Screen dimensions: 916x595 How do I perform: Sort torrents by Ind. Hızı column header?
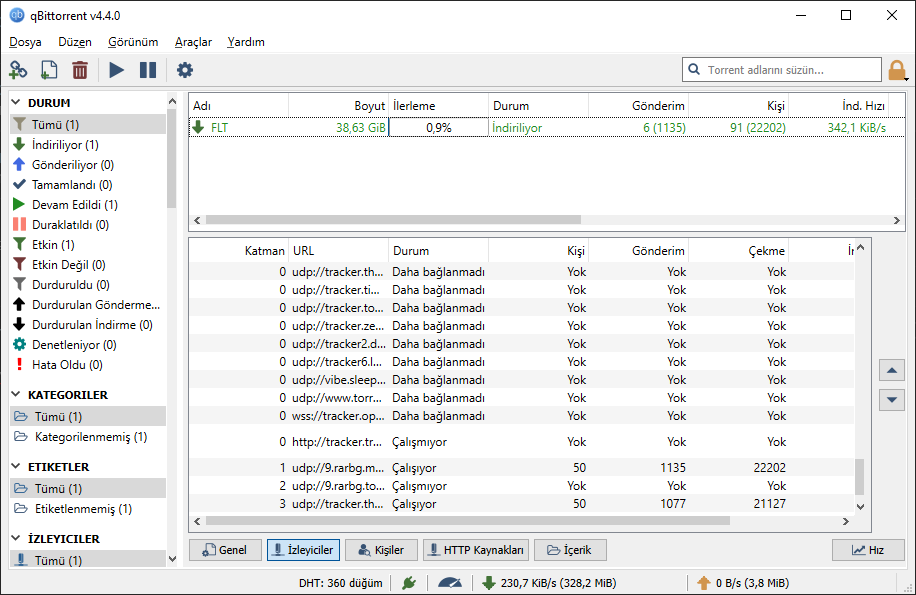(838, 106)
